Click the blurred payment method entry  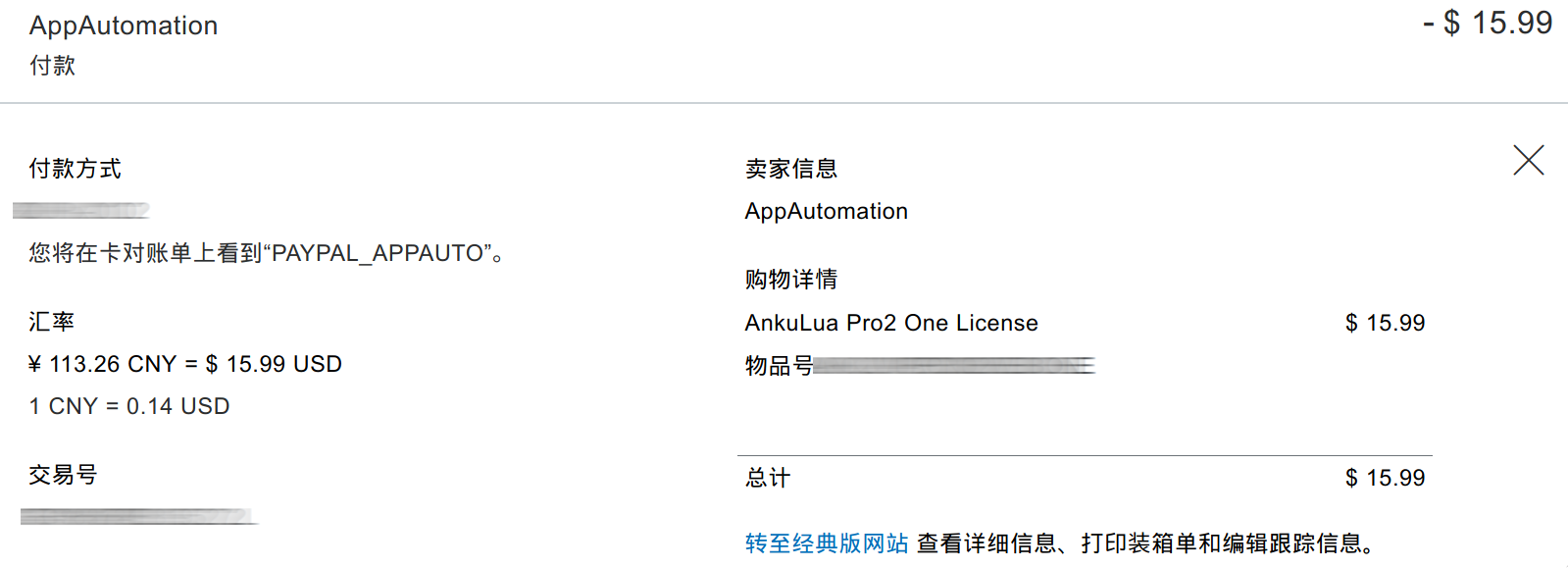coord(81,210)
